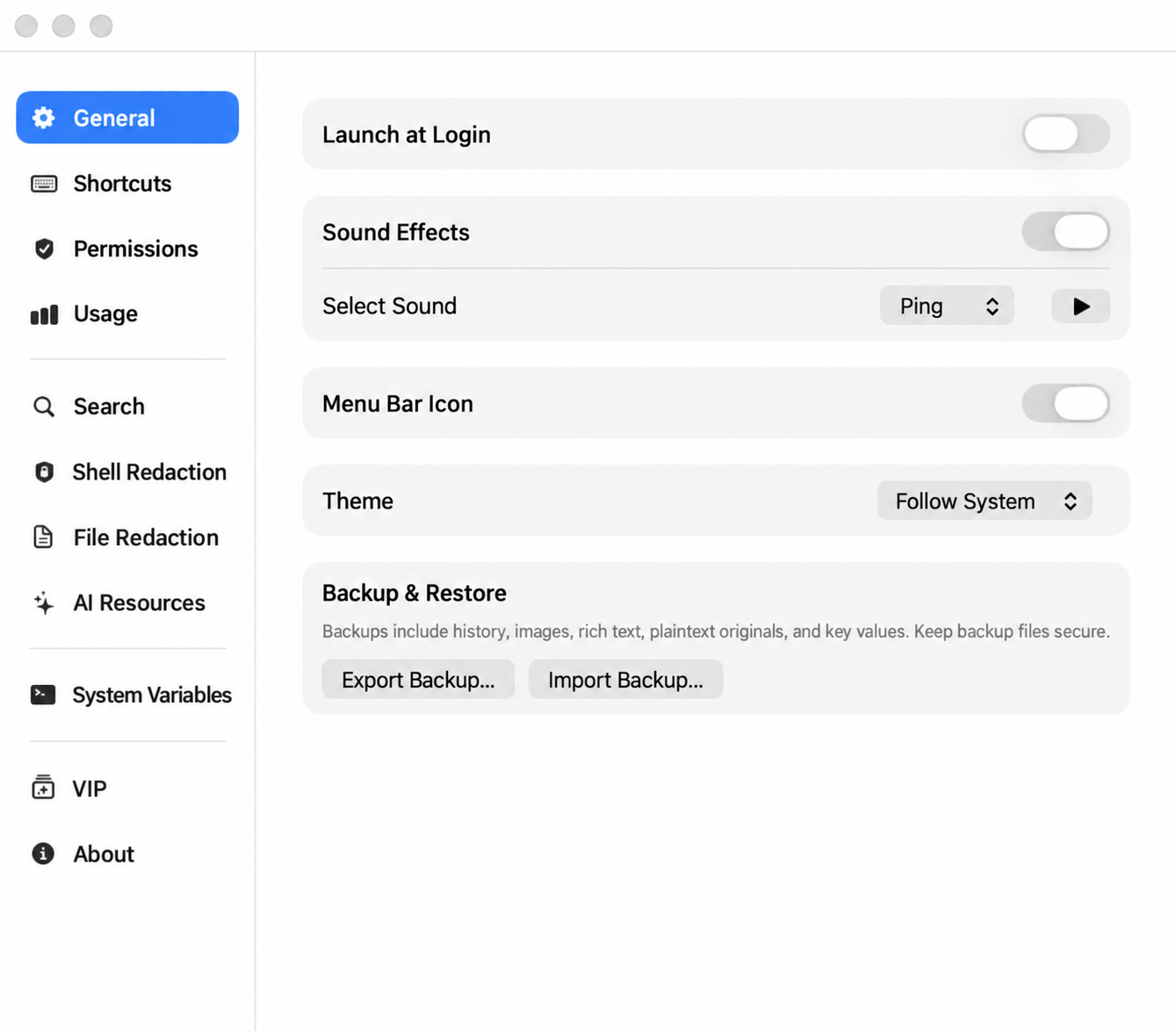1176x1031 pixels.
Task: Click the Shell Redaction shield icon
Action: (44, 472)
